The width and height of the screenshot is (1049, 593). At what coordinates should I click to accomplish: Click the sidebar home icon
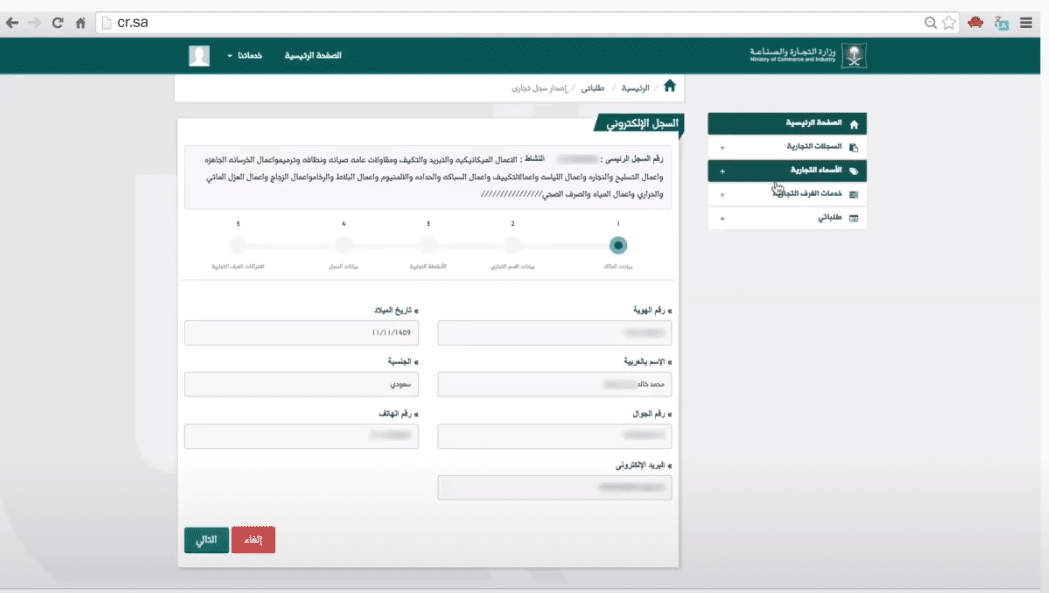[854, 124]
